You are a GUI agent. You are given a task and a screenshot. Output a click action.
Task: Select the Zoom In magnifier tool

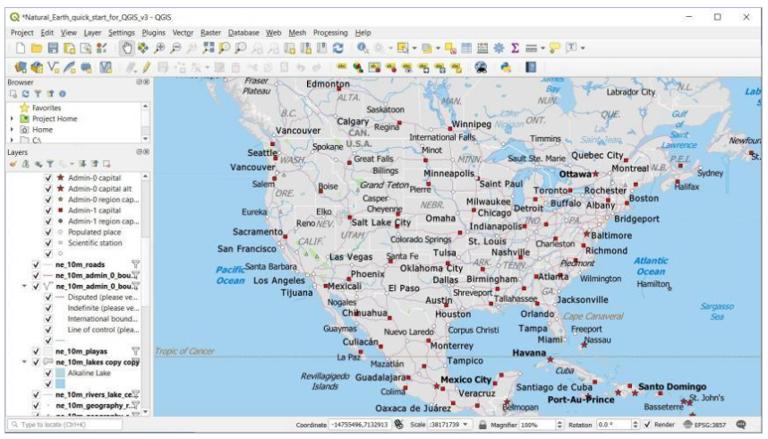(159, 48)
